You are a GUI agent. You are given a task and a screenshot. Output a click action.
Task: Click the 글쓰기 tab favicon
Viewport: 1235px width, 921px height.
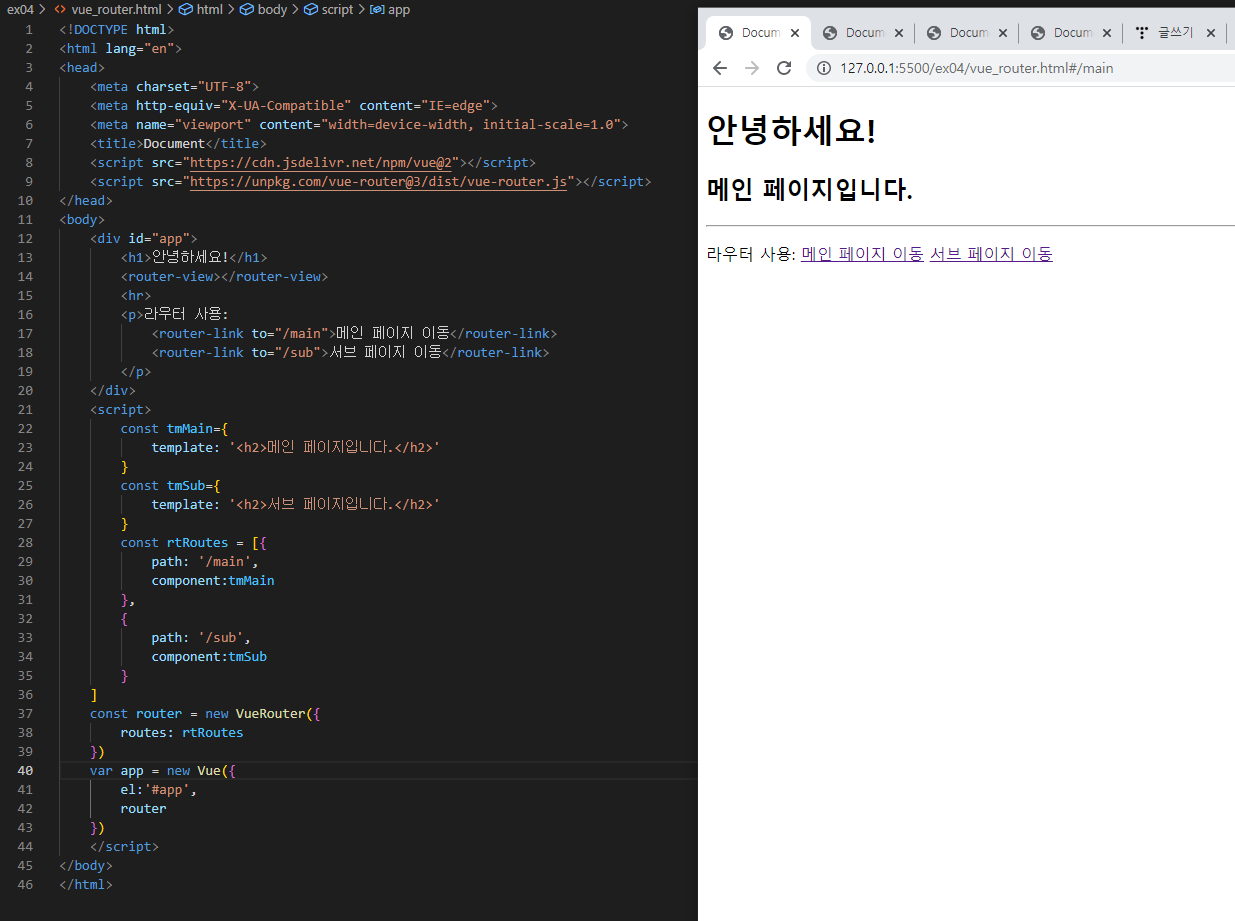point(1142,33)
